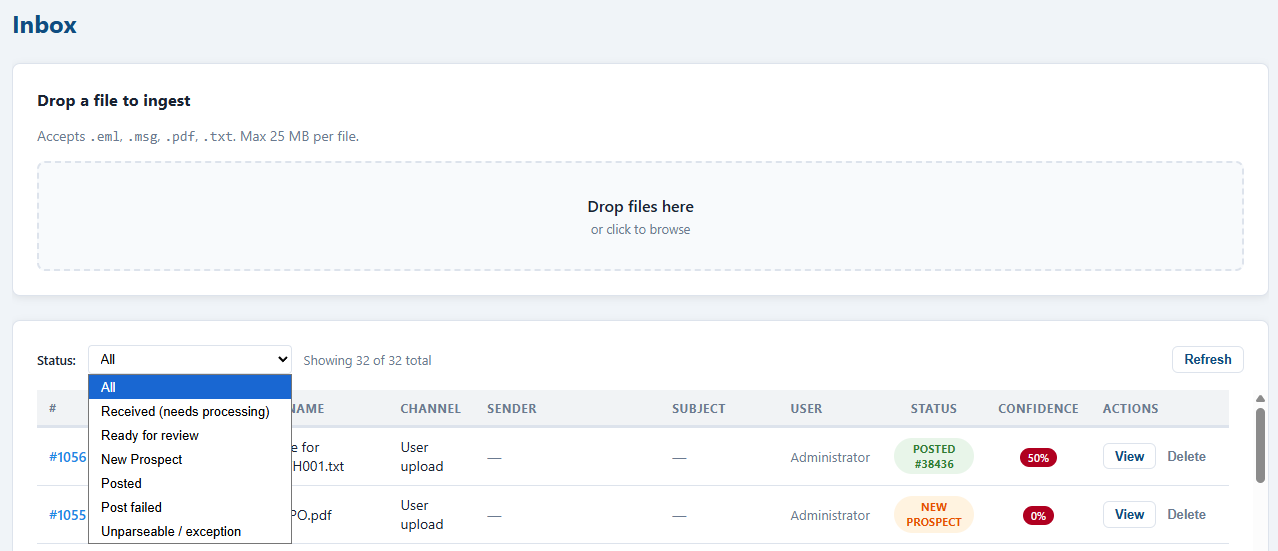Click the Drop files here upload zone
The image size is (1278, 551).
(x=640, y=216)
